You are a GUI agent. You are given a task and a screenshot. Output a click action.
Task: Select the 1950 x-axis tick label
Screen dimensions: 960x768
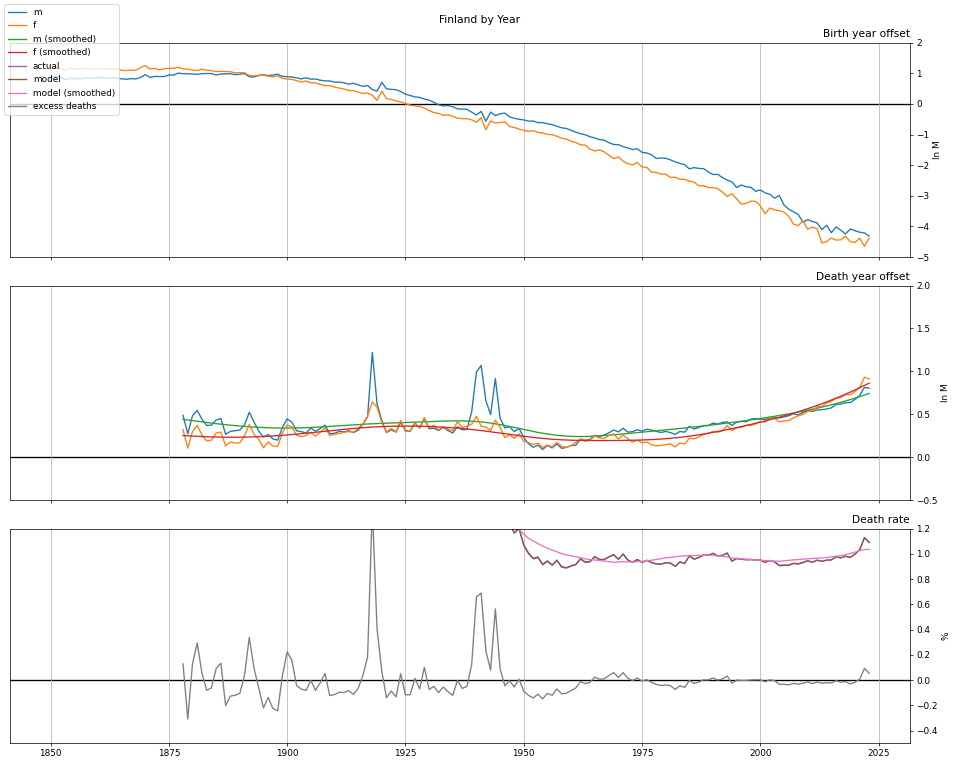523,753
